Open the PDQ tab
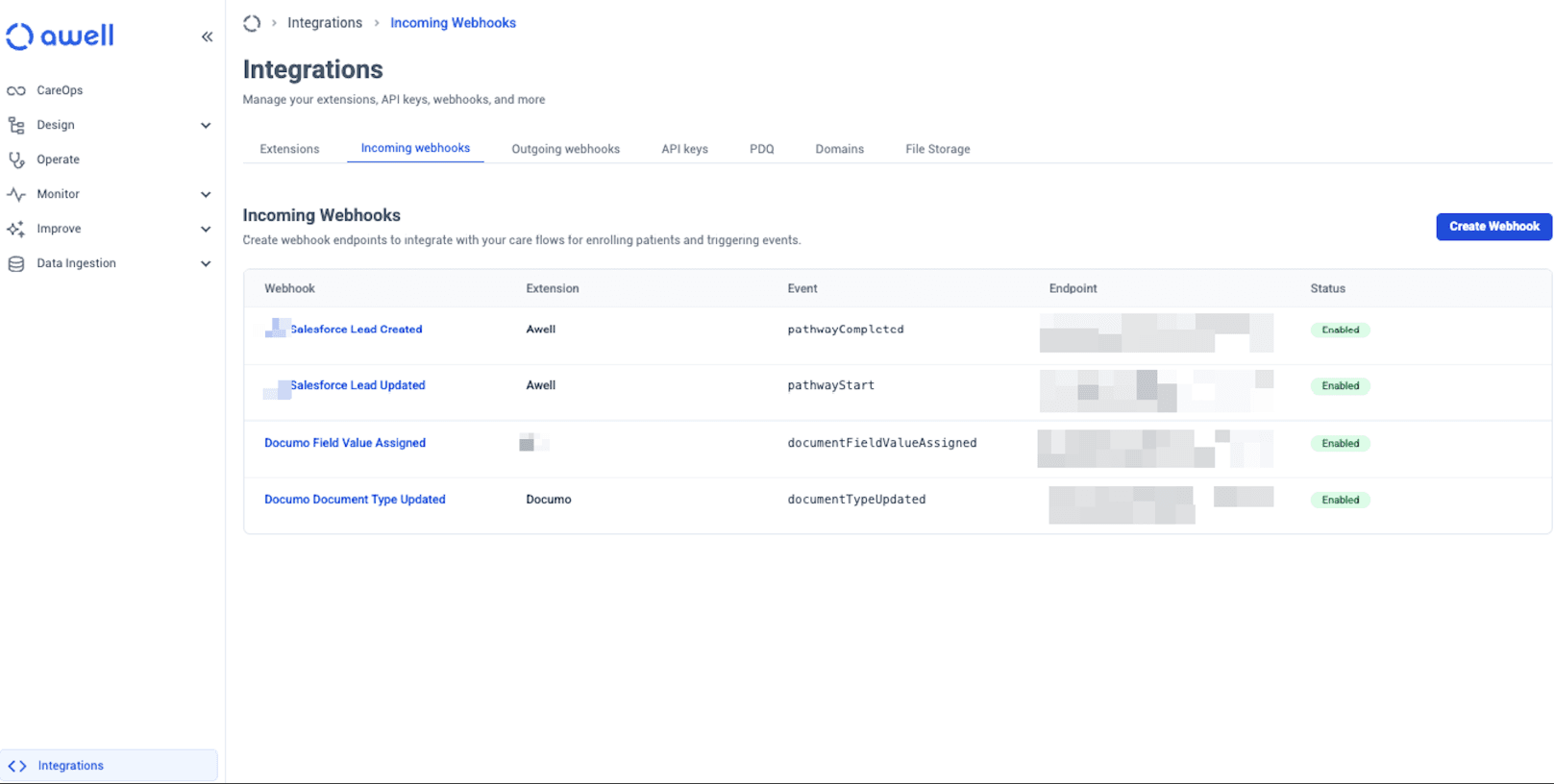Viewport: 1554px width, 784px height. 762,149
